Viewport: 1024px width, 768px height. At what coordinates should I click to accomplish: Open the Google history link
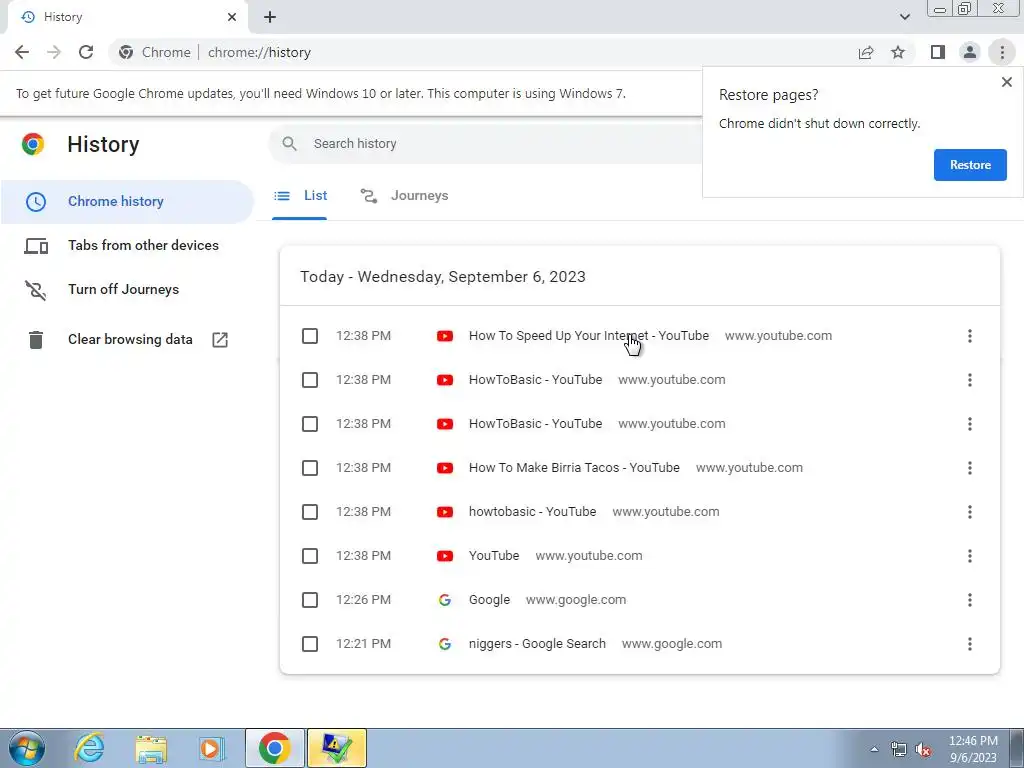[x=489, y=600]
